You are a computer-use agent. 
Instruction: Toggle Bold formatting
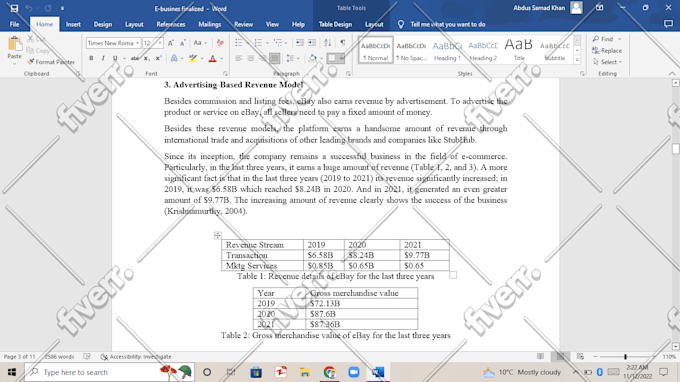[91, 58]
